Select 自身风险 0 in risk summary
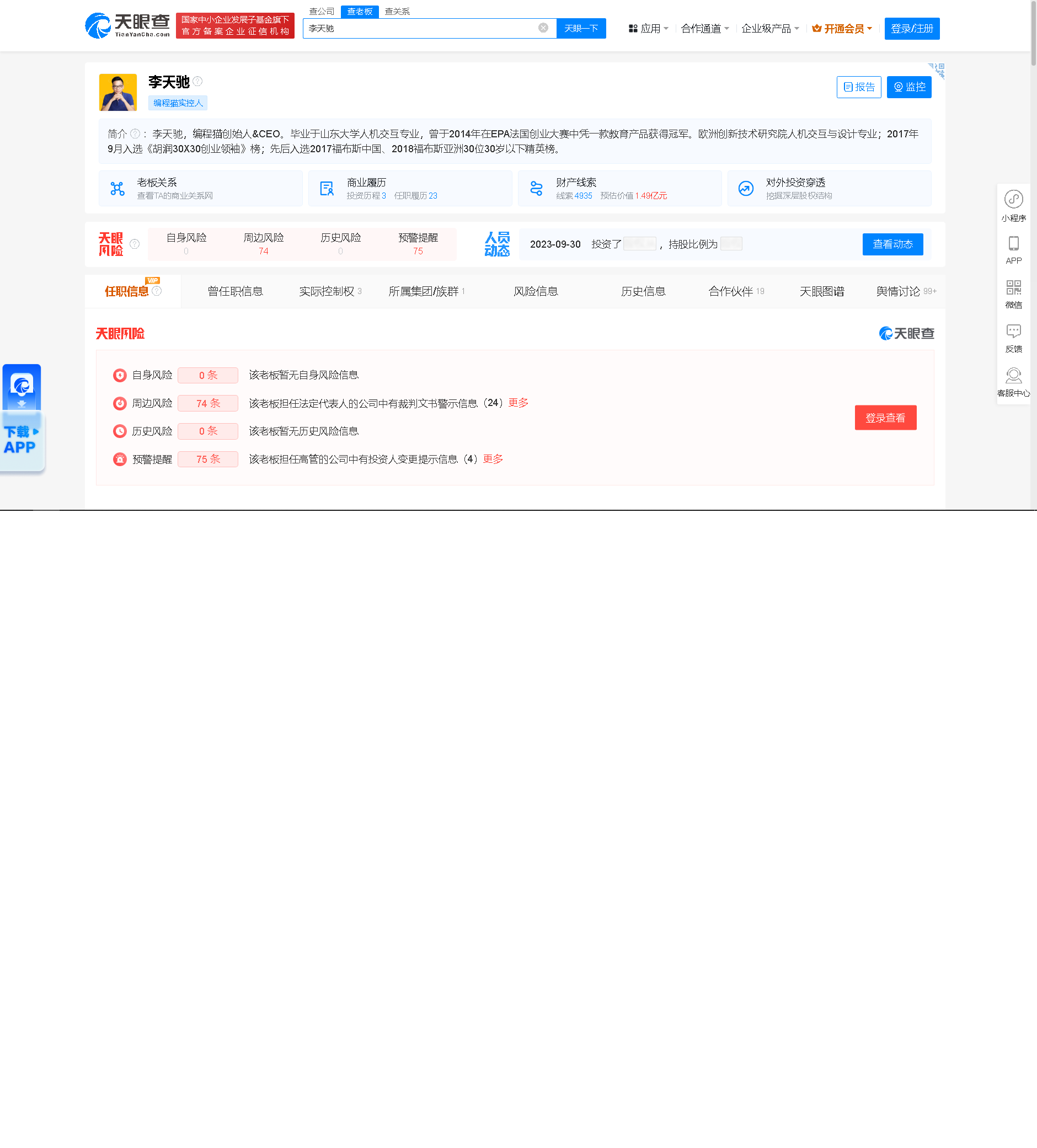The width and height of the screenshot is (1037, 1148). coord(186,244)
